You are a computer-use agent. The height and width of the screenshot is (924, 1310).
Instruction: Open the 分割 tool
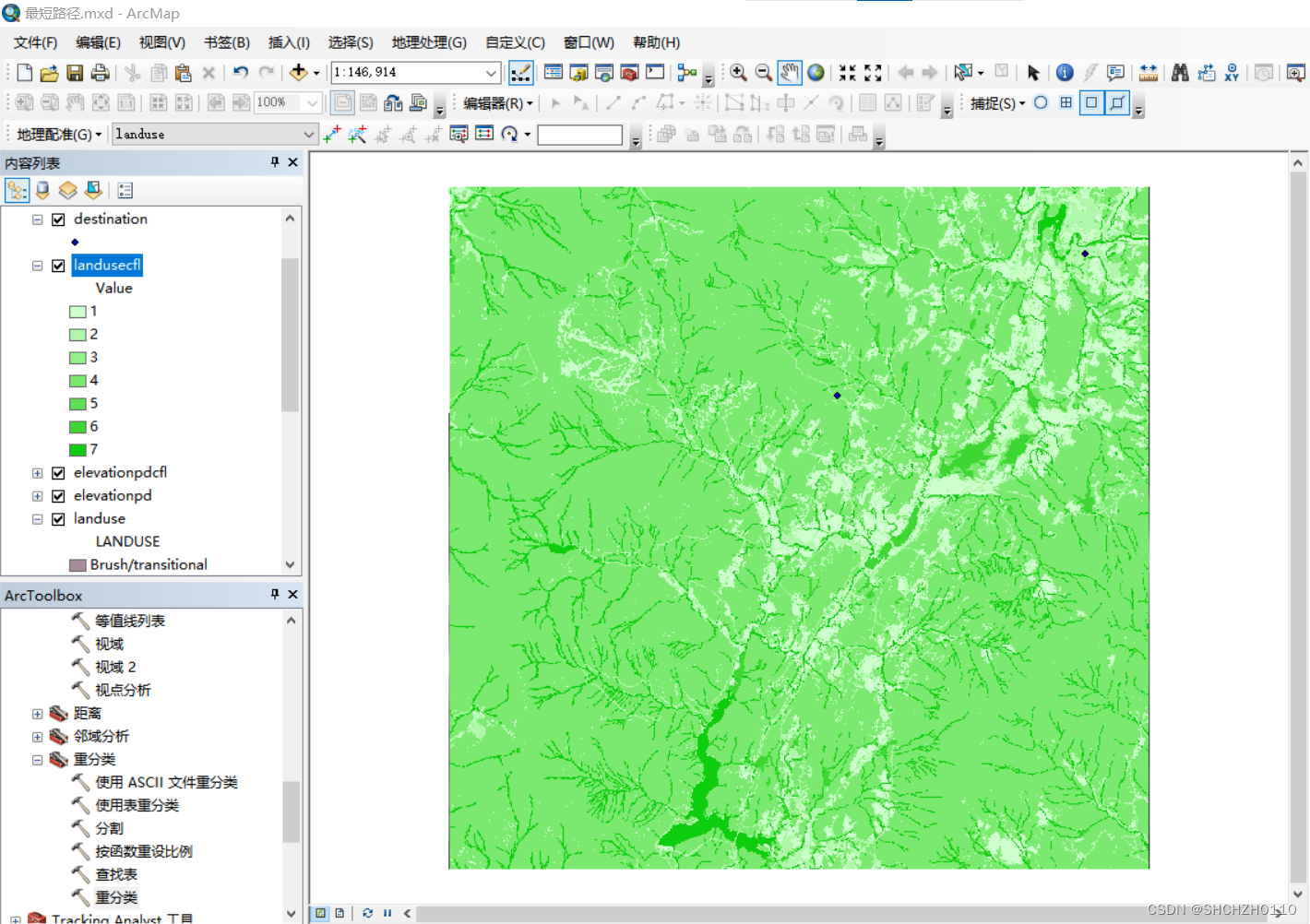[x=109, y=828]
